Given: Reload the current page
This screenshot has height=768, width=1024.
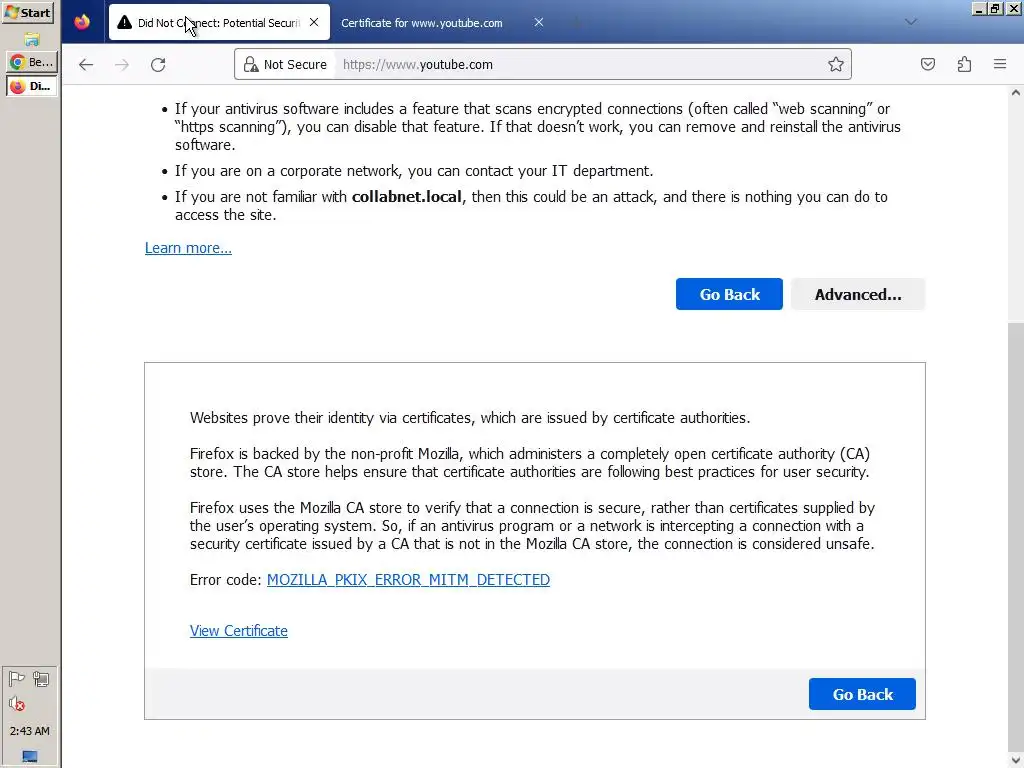Looking at the screenshot, I should click(158, 65).
